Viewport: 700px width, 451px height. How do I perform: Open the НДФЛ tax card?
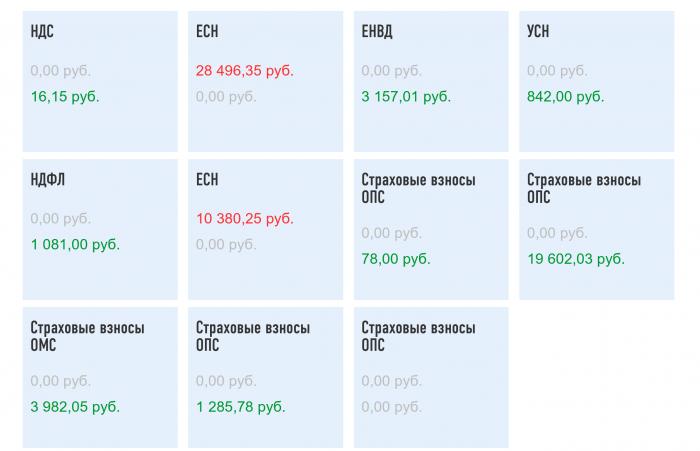[100, 230]
